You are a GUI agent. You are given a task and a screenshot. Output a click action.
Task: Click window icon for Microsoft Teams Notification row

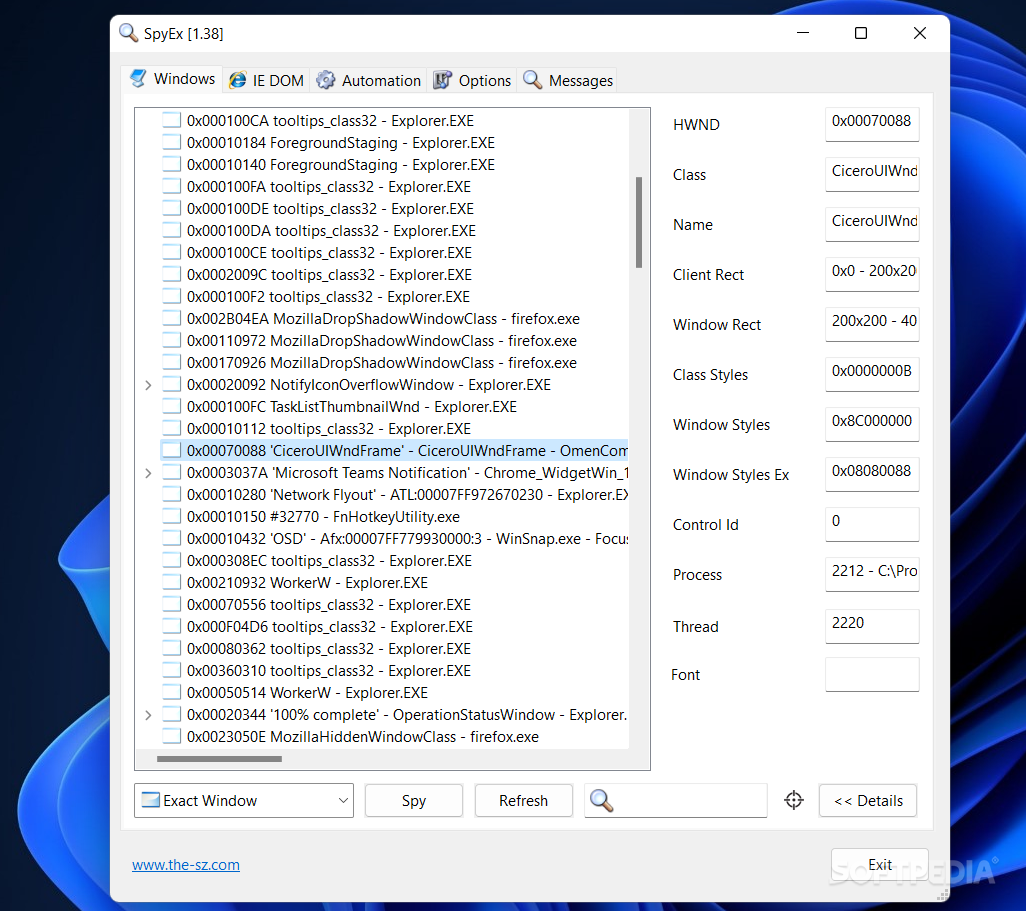(x=171, y=473)
